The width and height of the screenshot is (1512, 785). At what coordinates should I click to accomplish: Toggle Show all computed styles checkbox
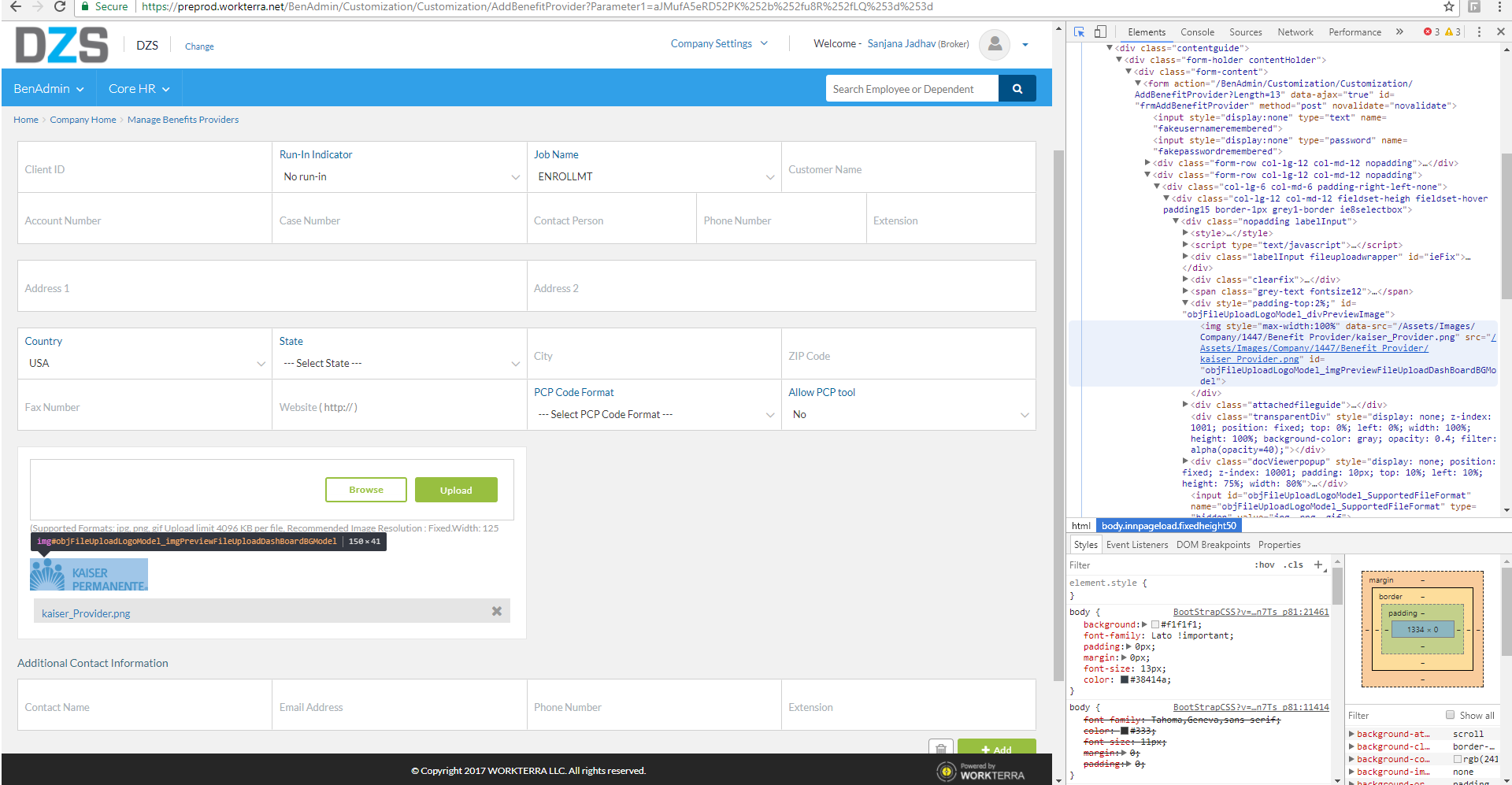(1450, 715)
